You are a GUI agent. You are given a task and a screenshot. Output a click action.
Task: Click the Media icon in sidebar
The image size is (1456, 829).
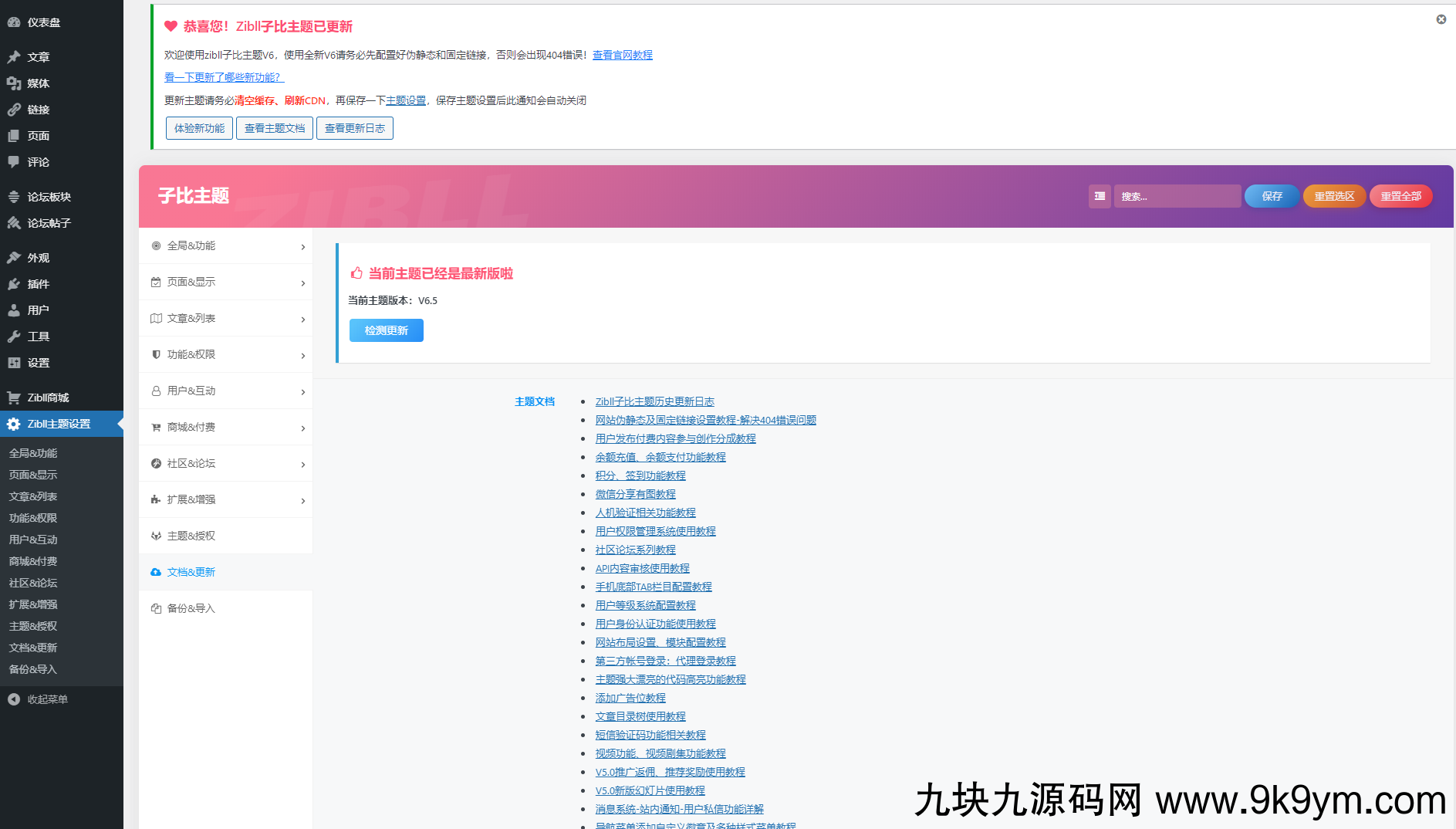click(14, 83)
